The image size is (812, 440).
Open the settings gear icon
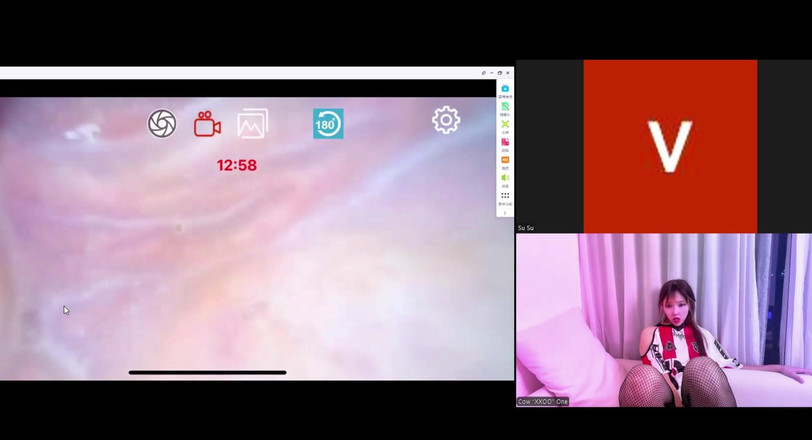click(446, 120)
